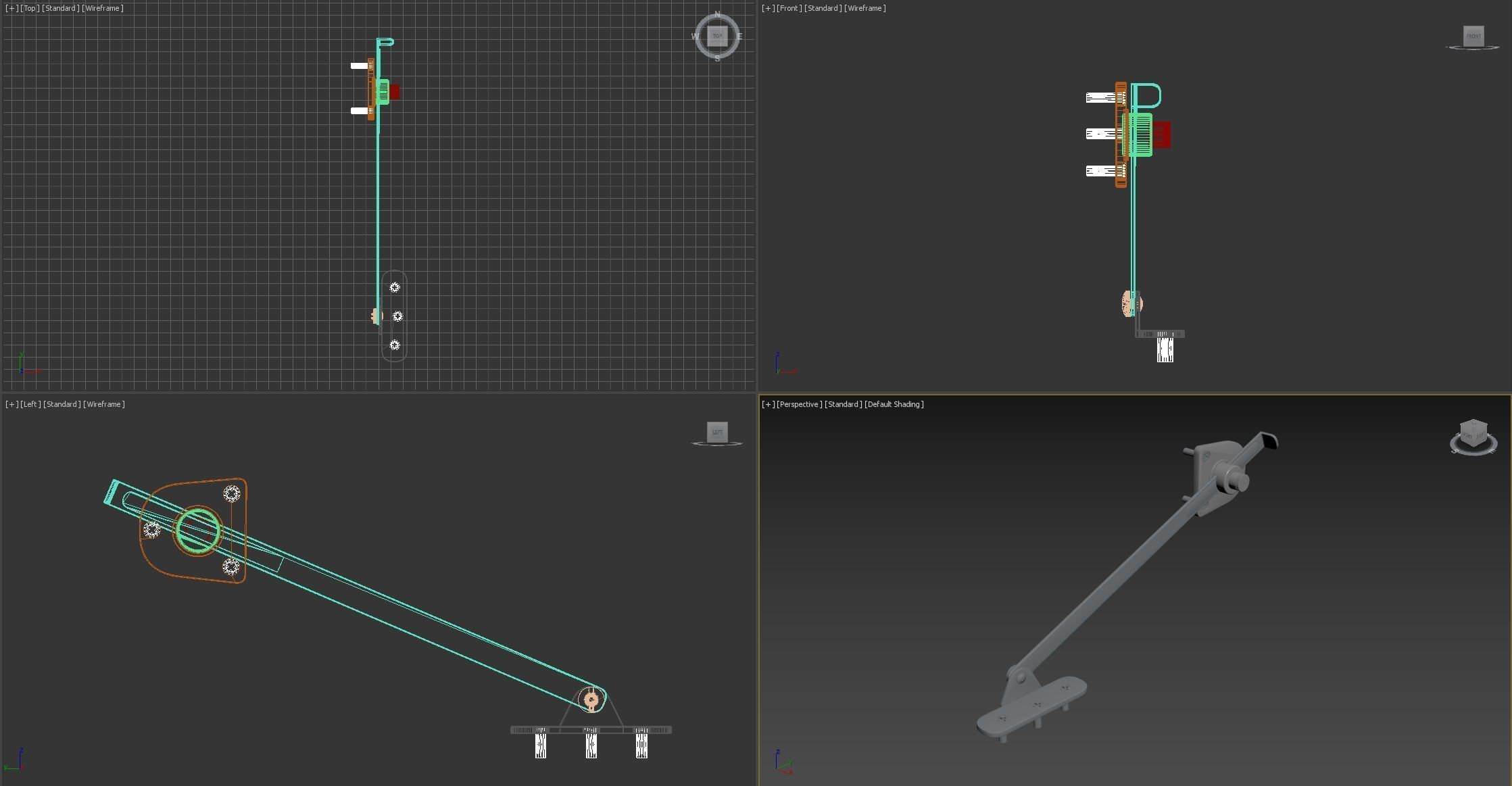Open the [+] menu in Perspective viewport
This screenshot has width=1512, height=786.
(768, 404)
